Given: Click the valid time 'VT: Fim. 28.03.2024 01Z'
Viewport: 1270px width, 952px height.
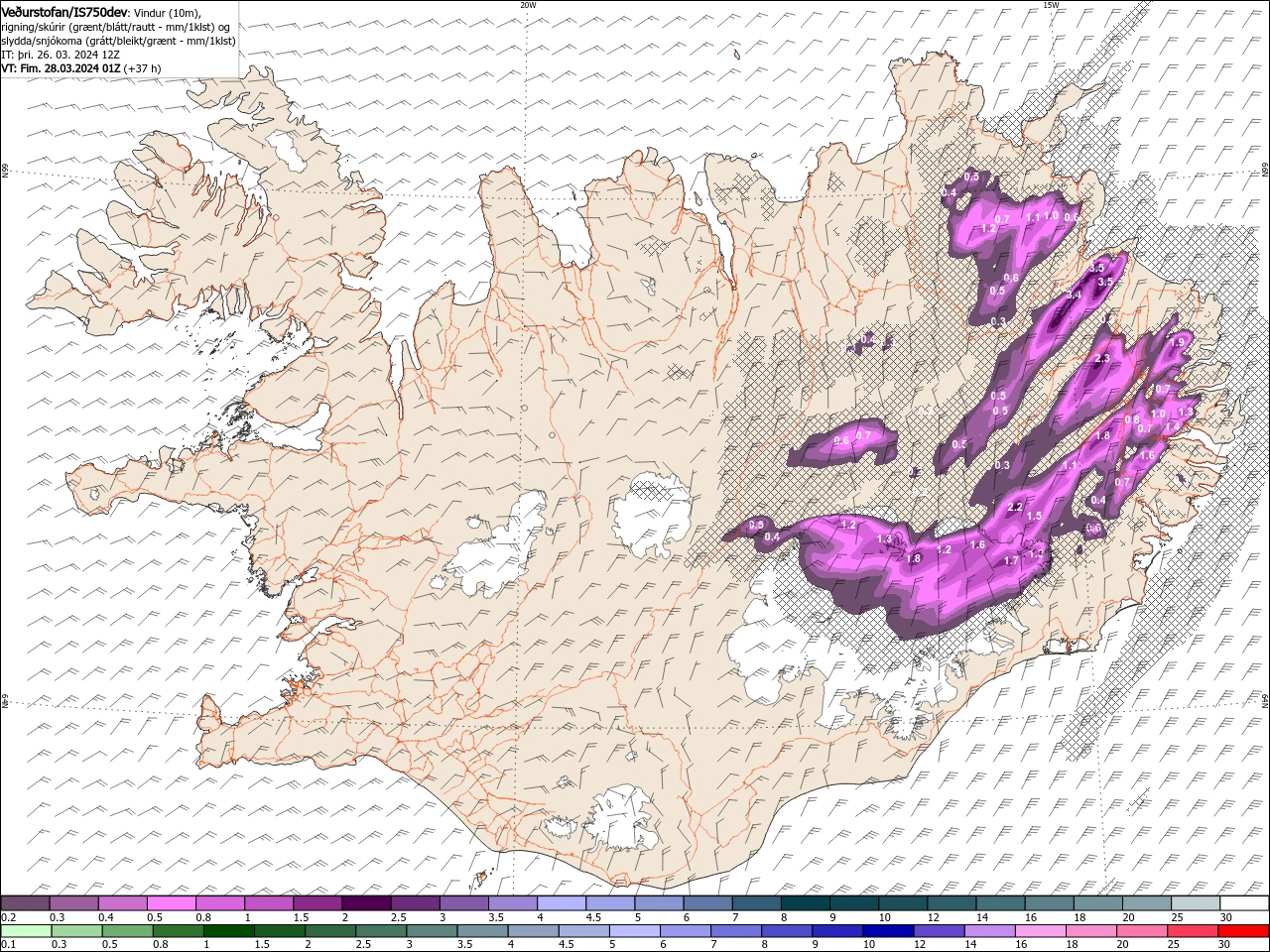Looking at the screenshot, I should [62, 68].
